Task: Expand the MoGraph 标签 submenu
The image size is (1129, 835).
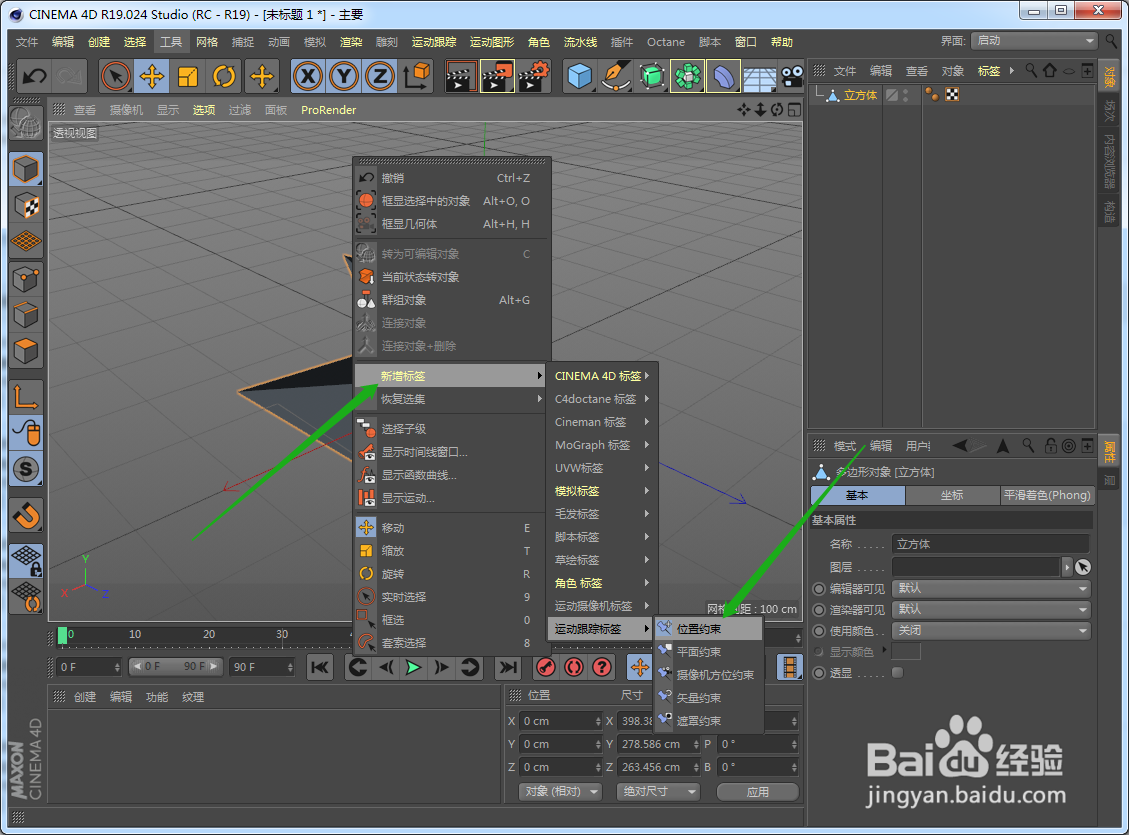Action: coord(602,445)
